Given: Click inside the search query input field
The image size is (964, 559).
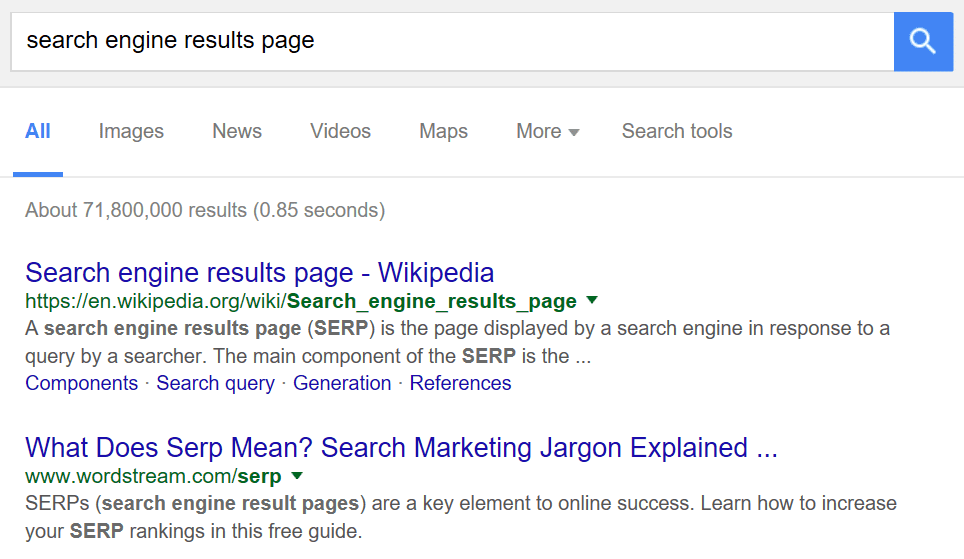Looking at the screenshot, I should [x=450, y=41].
